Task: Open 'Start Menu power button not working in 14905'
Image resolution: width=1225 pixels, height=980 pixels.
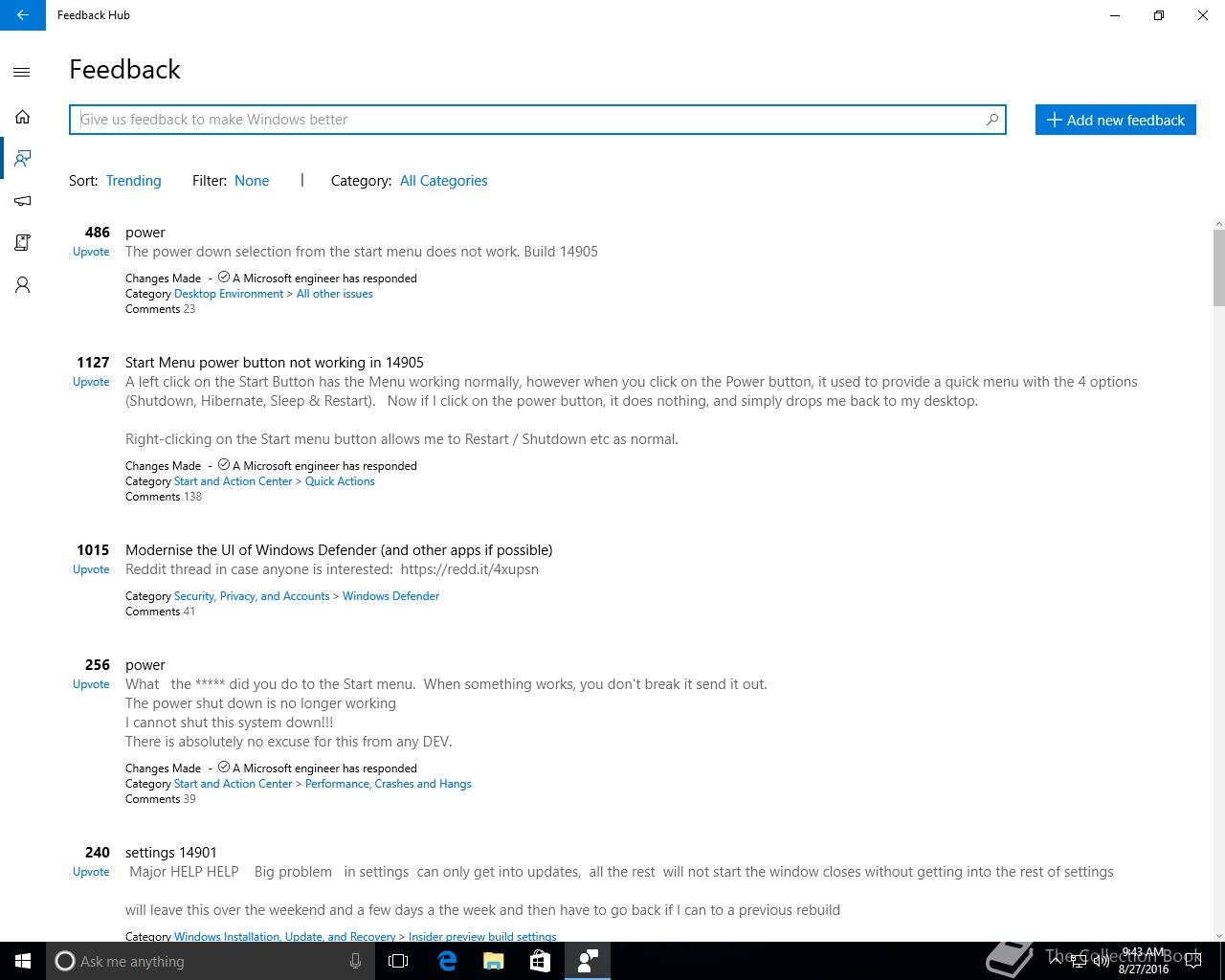Action: (x=275, y=363)
